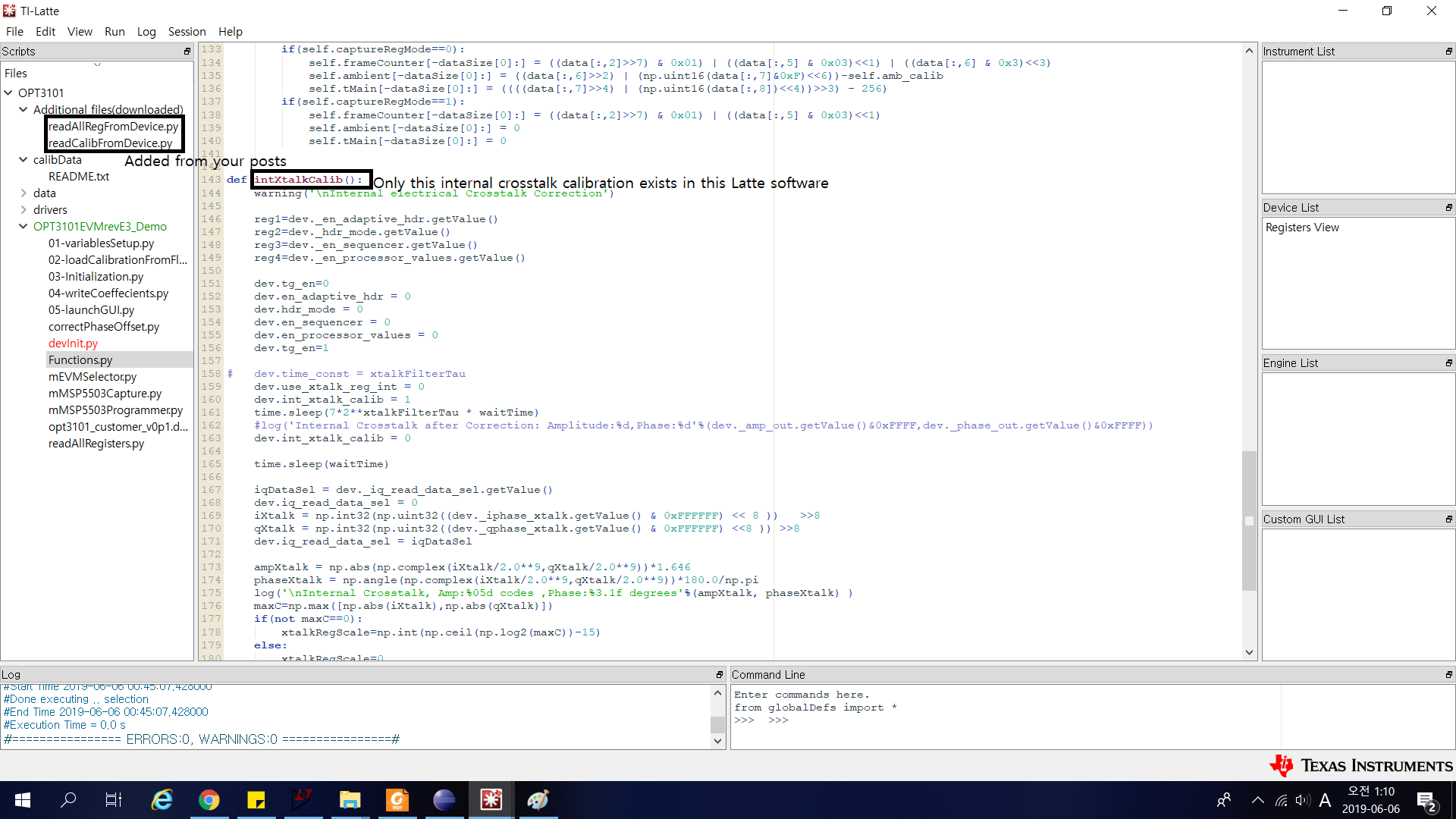Select readAllRegFromDevice.py file

tap(113, 127)
